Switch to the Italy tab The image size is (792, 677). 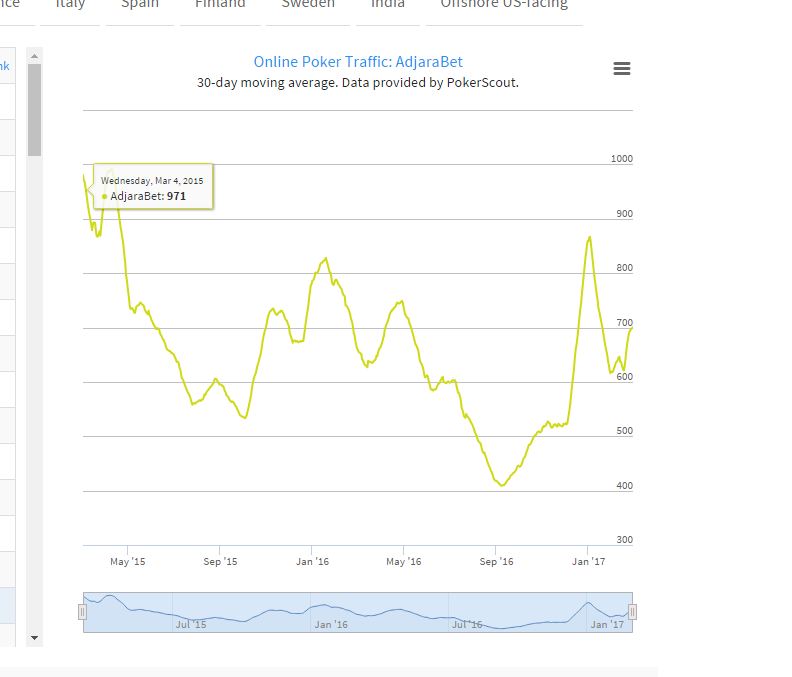[70, 5]
